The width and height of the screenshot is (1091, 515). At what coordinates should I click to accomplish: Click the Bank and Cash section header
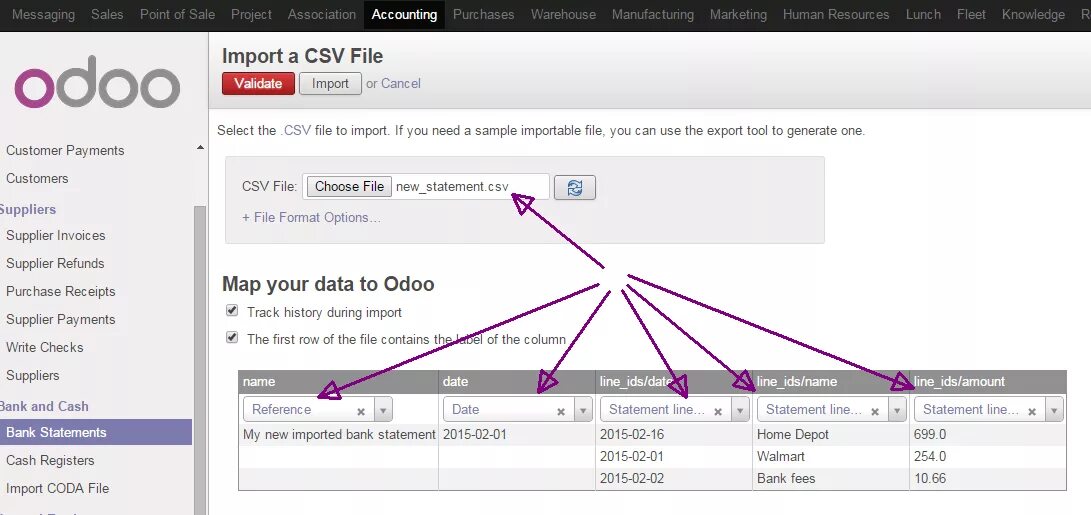pos(44,406)
